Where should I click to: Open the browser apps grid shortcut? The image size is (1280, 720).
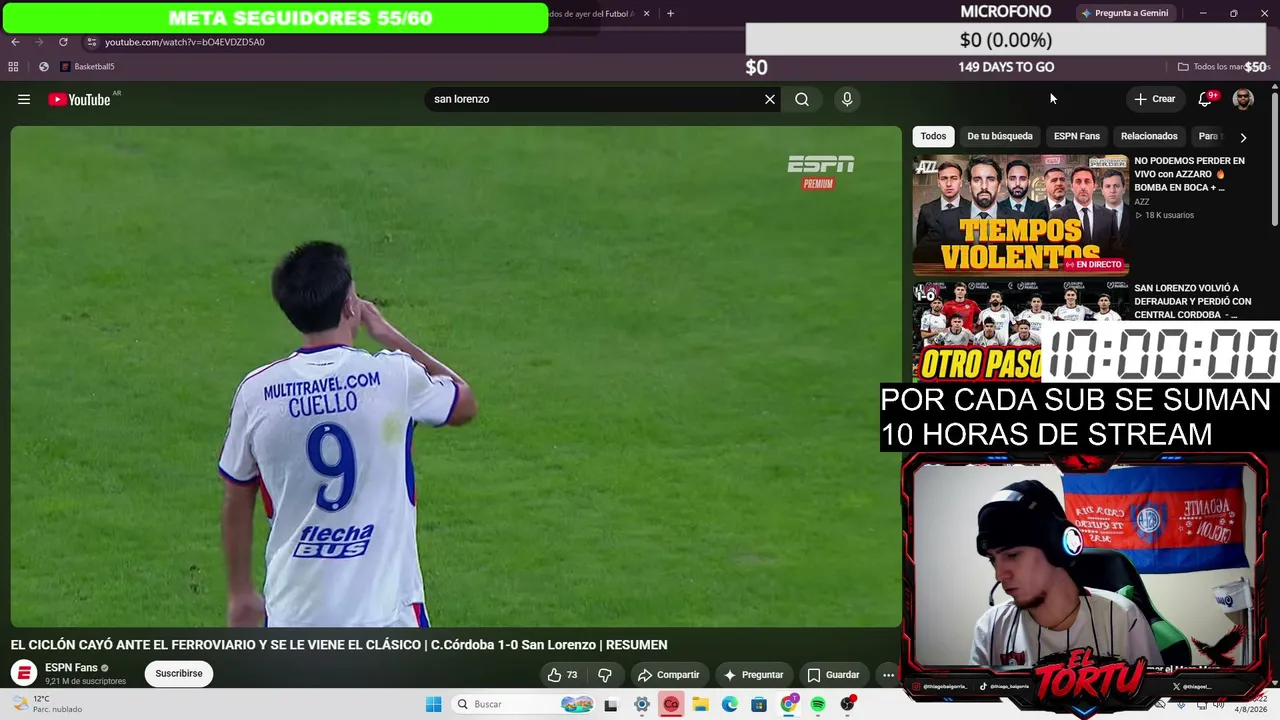[13, 67]
